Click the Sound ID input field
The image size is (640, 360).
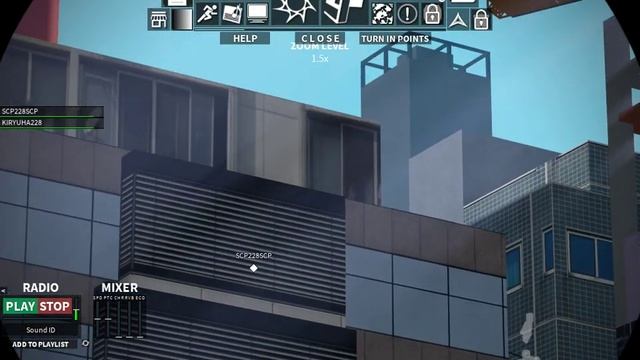click(x=40, y=330)
